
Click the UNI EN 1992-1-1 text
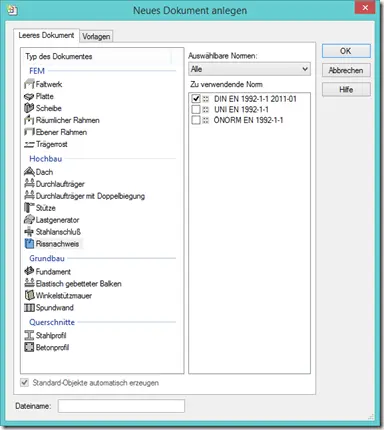click(x=241, y=110)
